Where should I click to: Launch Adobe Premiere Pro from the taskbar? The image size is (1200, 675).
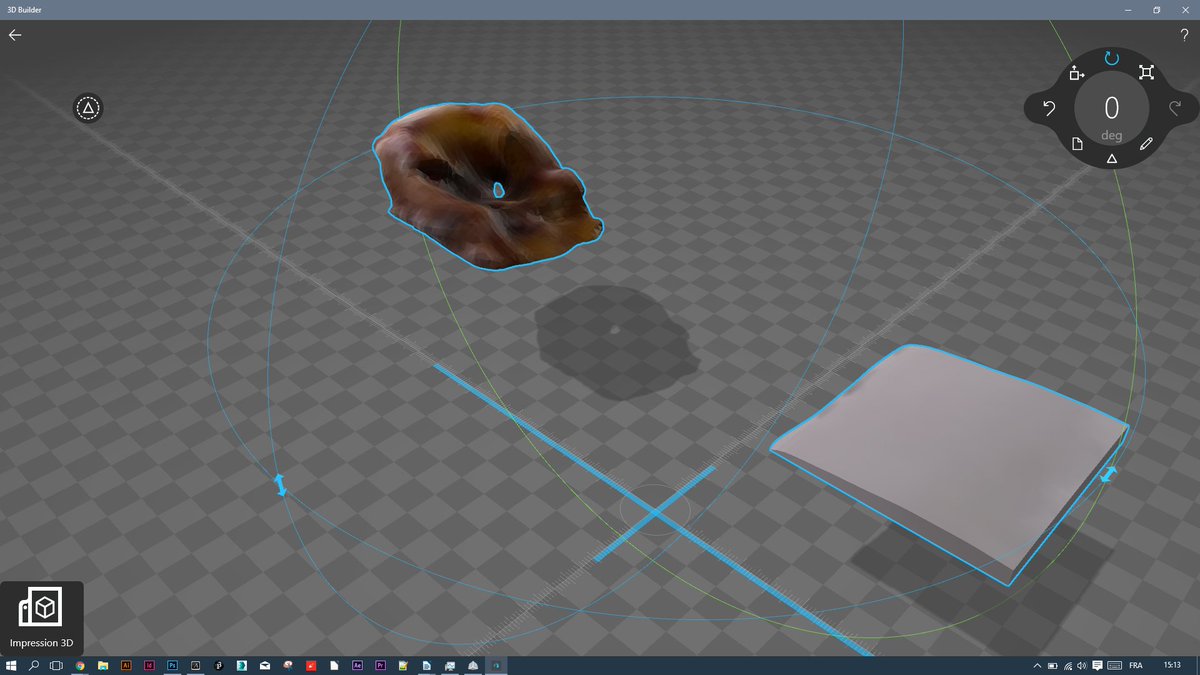[380, 665]
